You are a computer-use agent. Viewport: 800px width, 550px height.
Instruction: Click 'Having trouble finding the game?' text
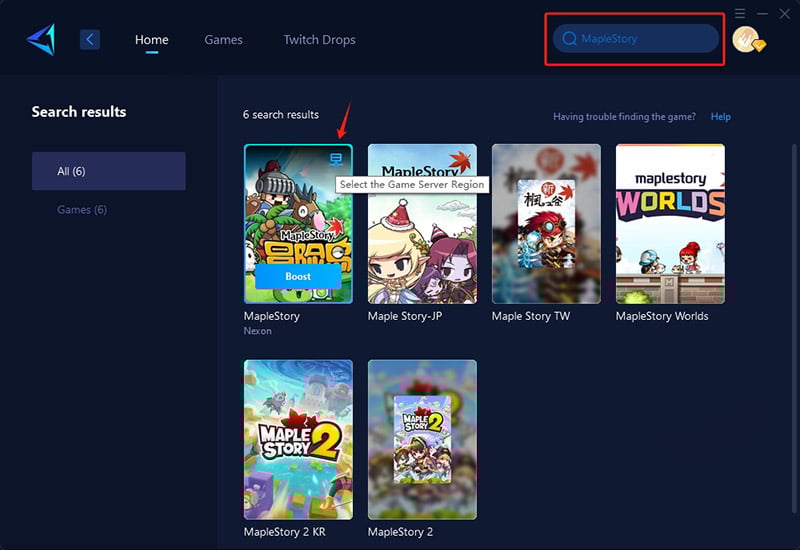[x=624, y=116]
